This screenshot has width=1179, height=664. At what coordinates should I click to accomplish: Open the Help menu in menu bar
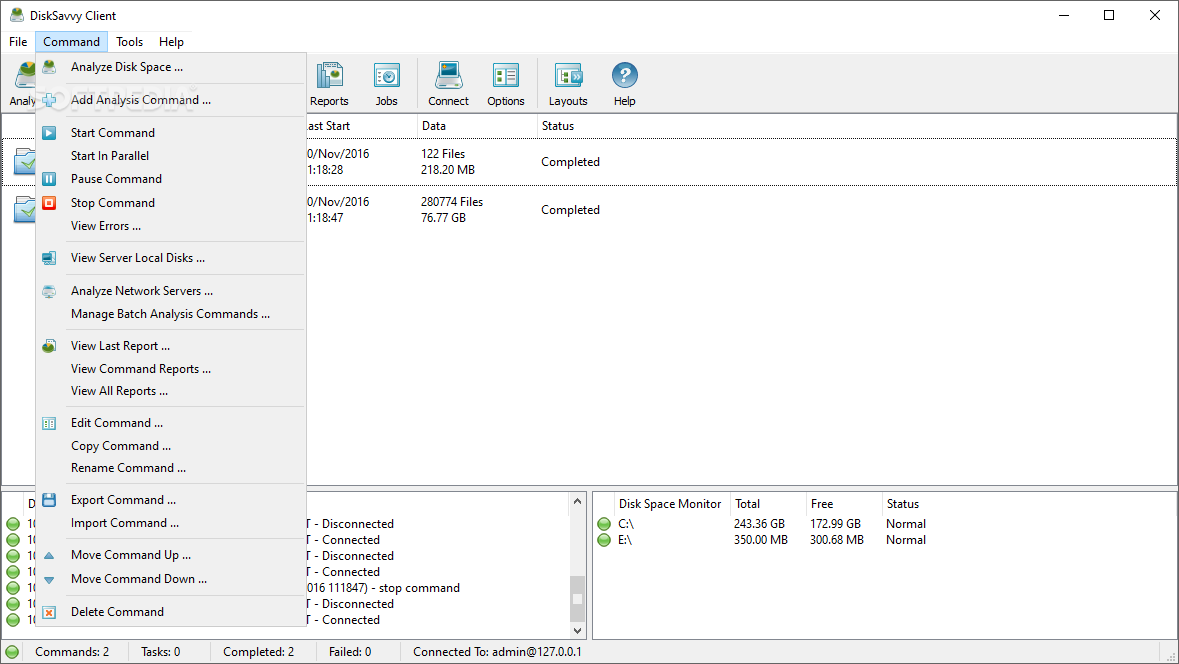click(x=171, y=42)
